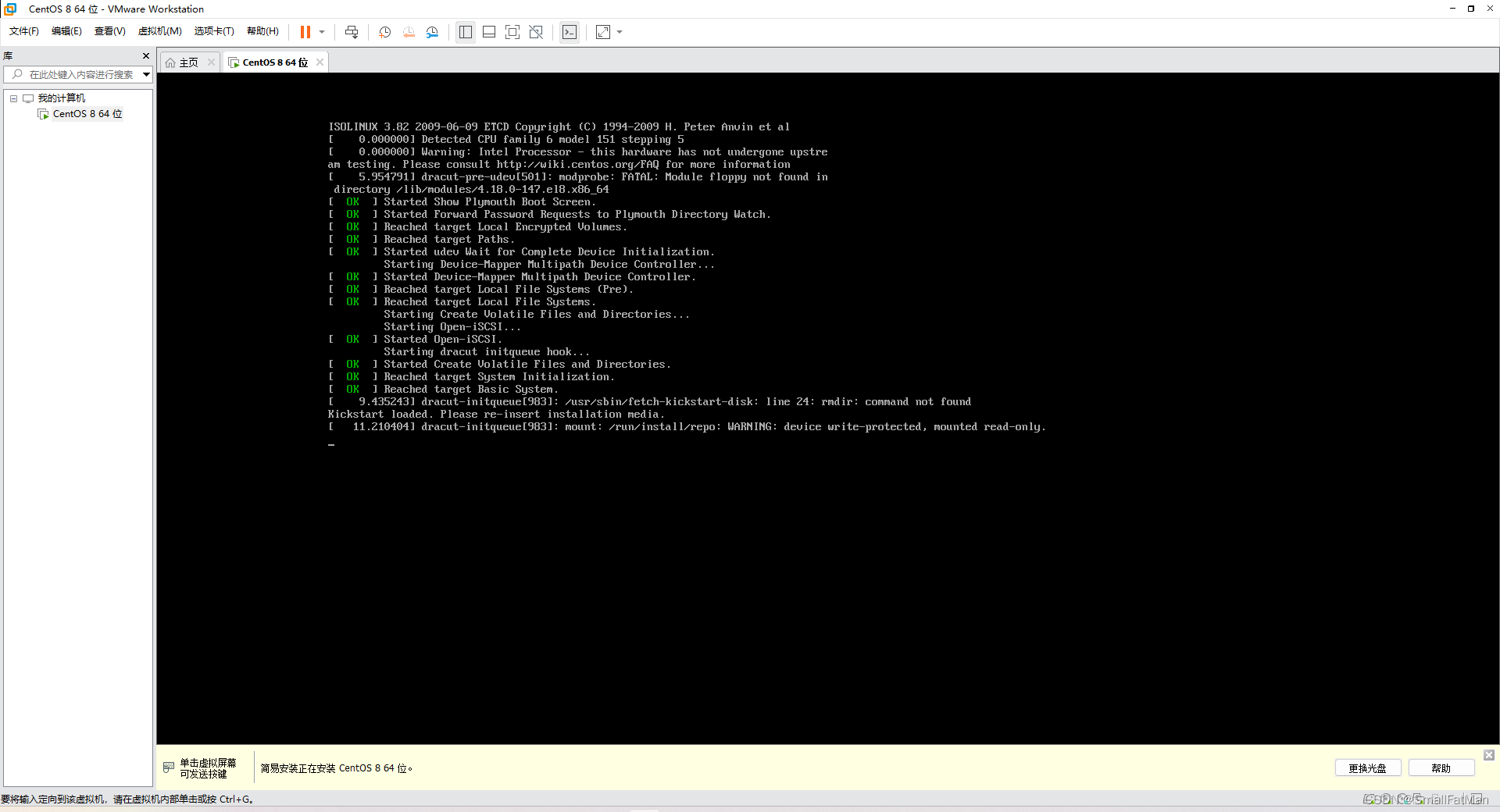
Task: Click the 简易安装正在安装 CentOS 8 64 位 message
Action: click(337, 768)
